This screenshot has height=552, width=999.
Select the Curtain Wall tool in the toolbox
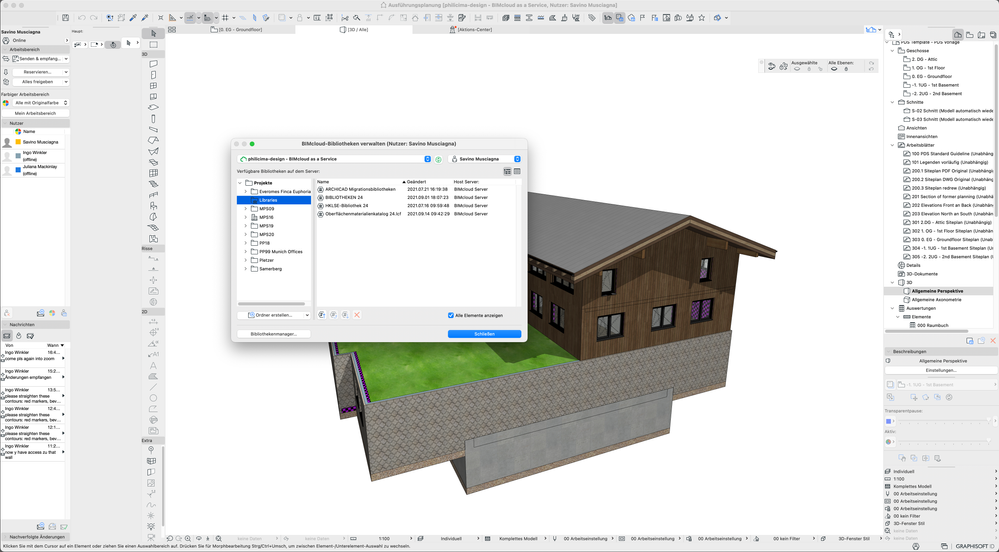153,173
